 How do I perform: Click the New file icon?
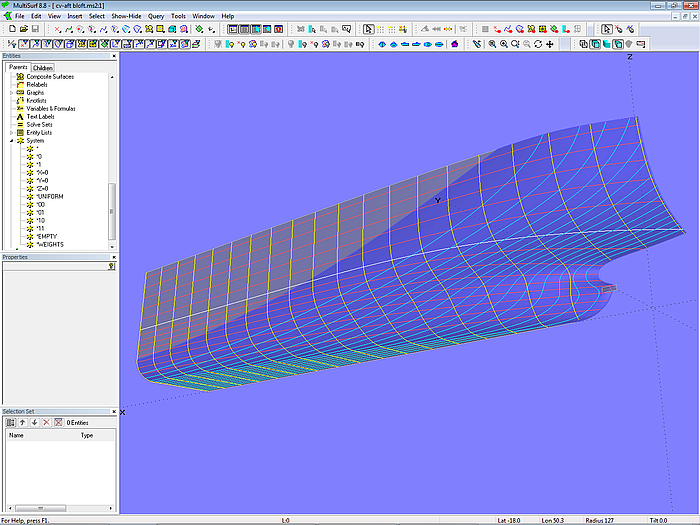click(x=10, y=29)
